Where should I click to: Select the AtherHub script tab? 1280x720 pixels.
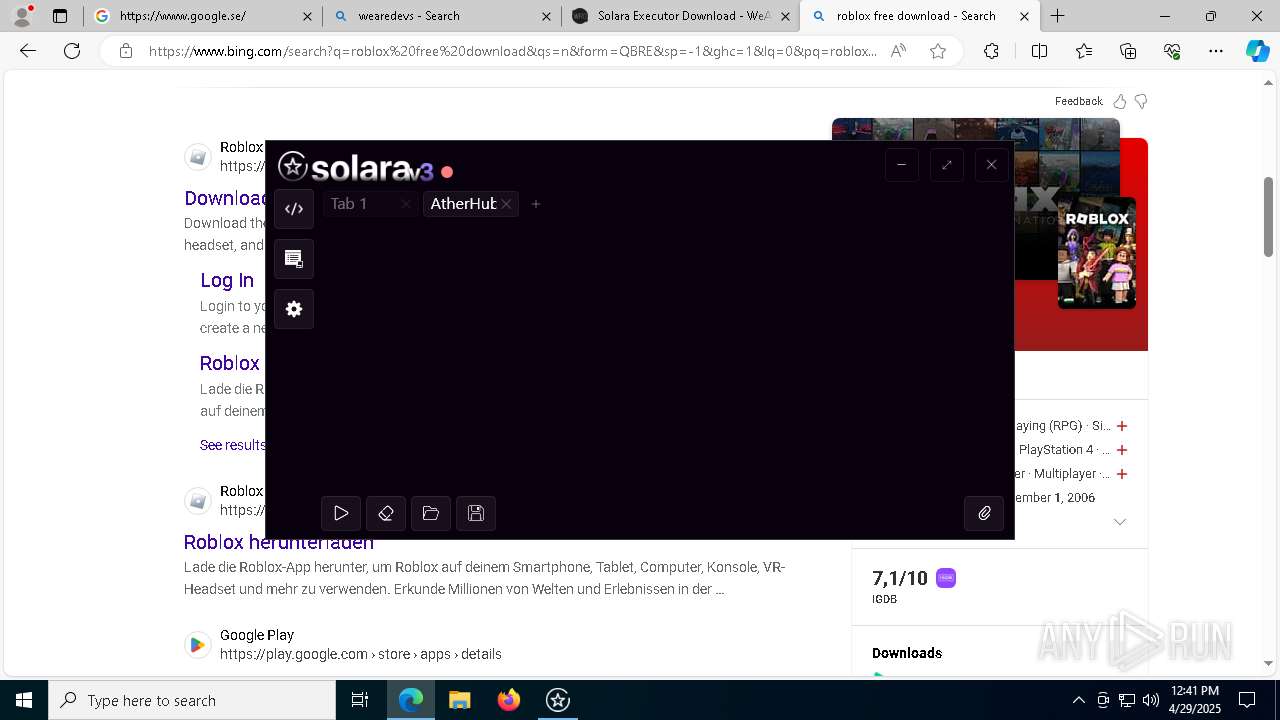(x=463, y=204)
